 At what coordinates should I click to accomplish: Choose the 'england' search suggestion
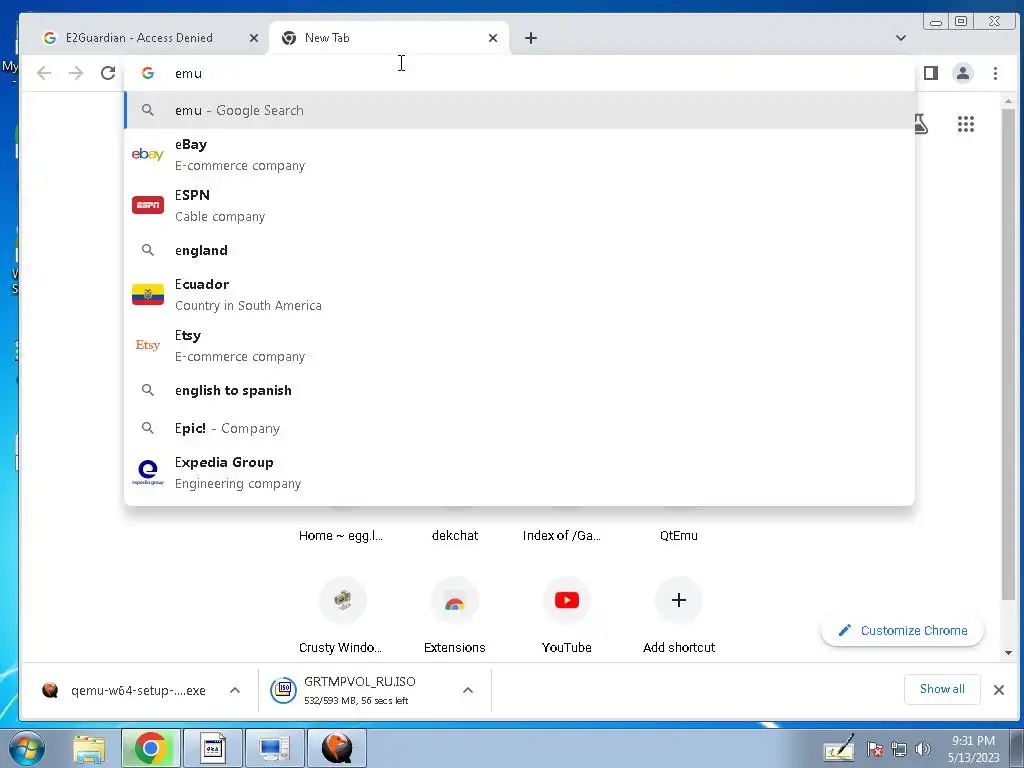pos(519,250)
